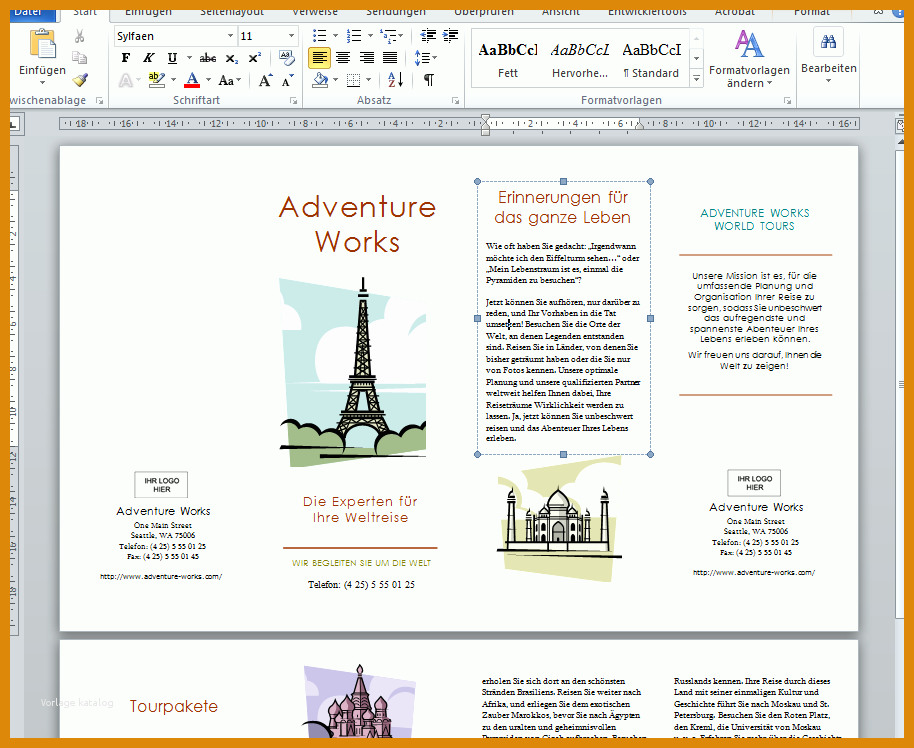This screenshot has width=914, height=748.
Task: Click the Formatvorlagen ändern button
Action: coord(749,58)
